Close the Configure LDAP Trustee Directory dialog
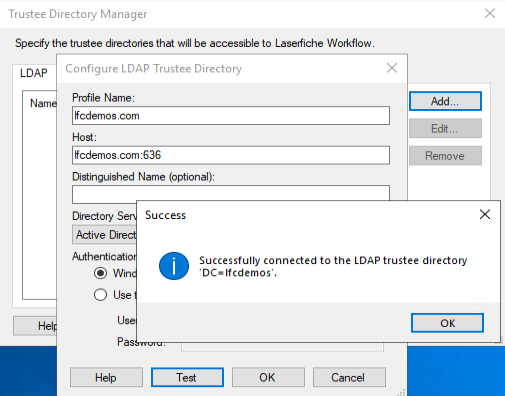This screenshot has width=505, height=396. 392,68
